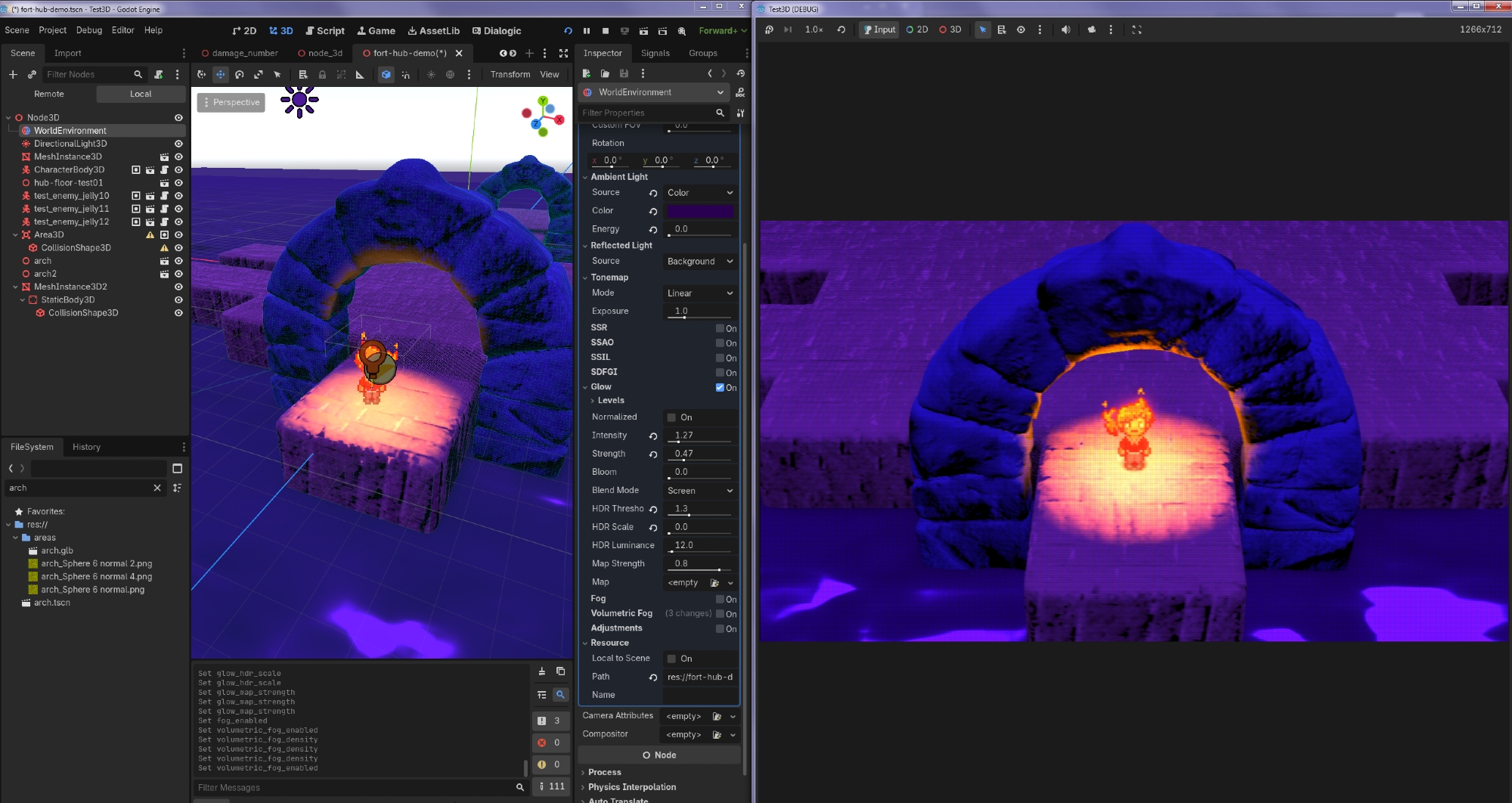This screenshot has height=803, width=1512.
Task: Select the Rotate mode tool in viewport toolbar
Action: point(240,74)
